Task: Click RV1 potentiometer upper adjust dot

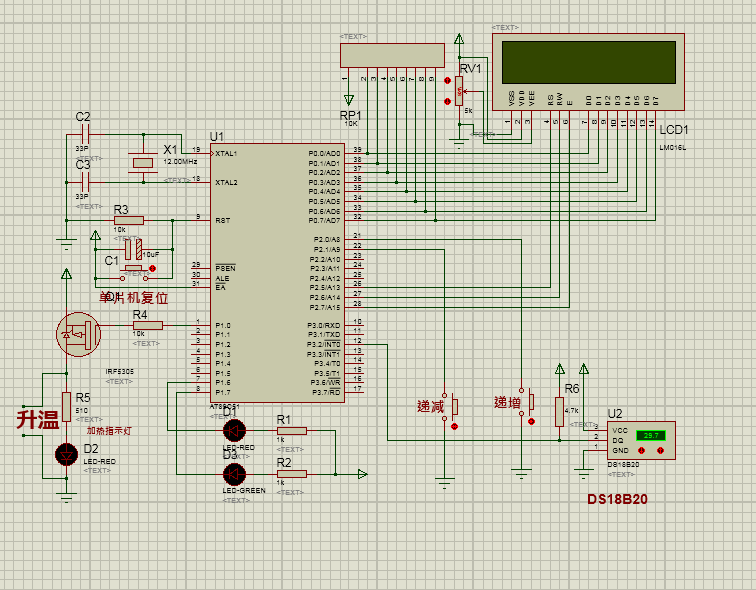Action: pos(447,82)
